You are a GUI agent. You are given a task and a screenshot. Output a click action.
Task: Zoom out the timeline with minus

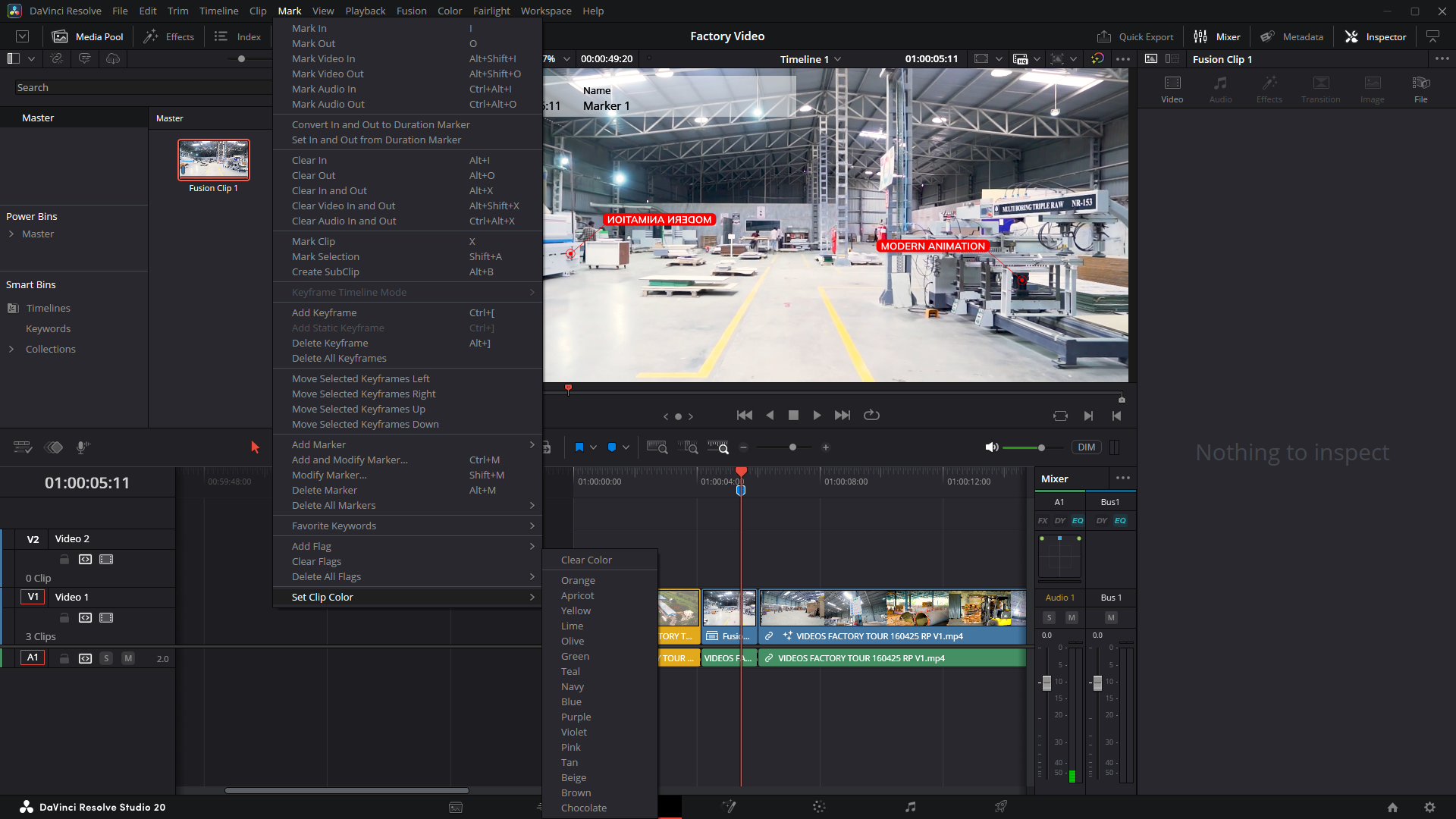pos(743,447)
